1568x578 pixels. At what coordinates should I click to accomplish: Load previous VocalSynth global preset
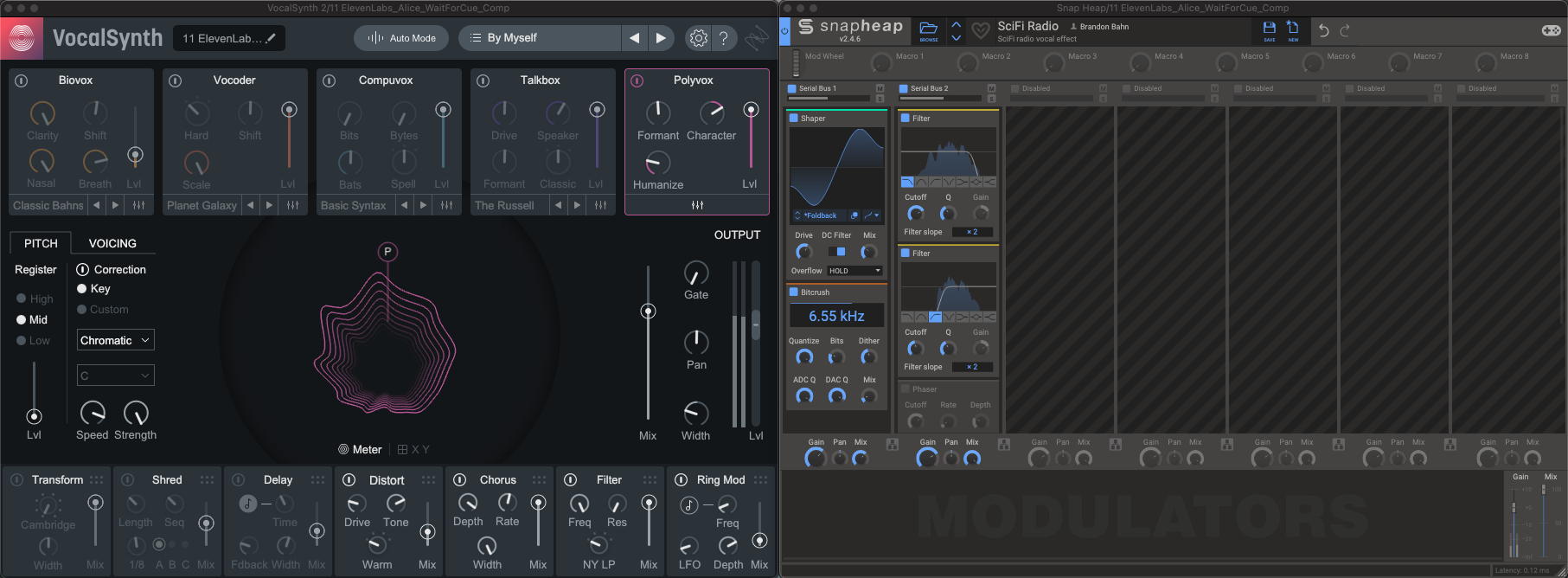(635, 38)
